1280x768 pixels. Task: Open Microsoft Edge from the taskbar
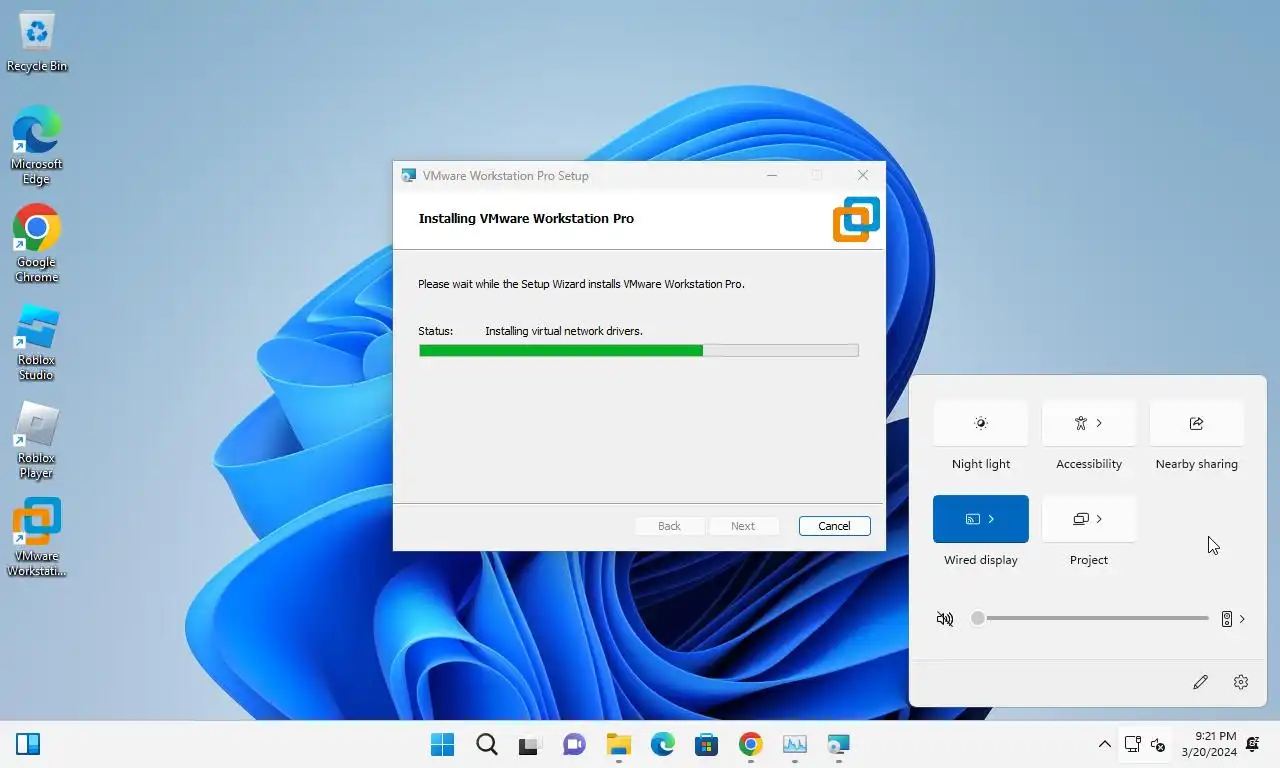pos(663,744)
